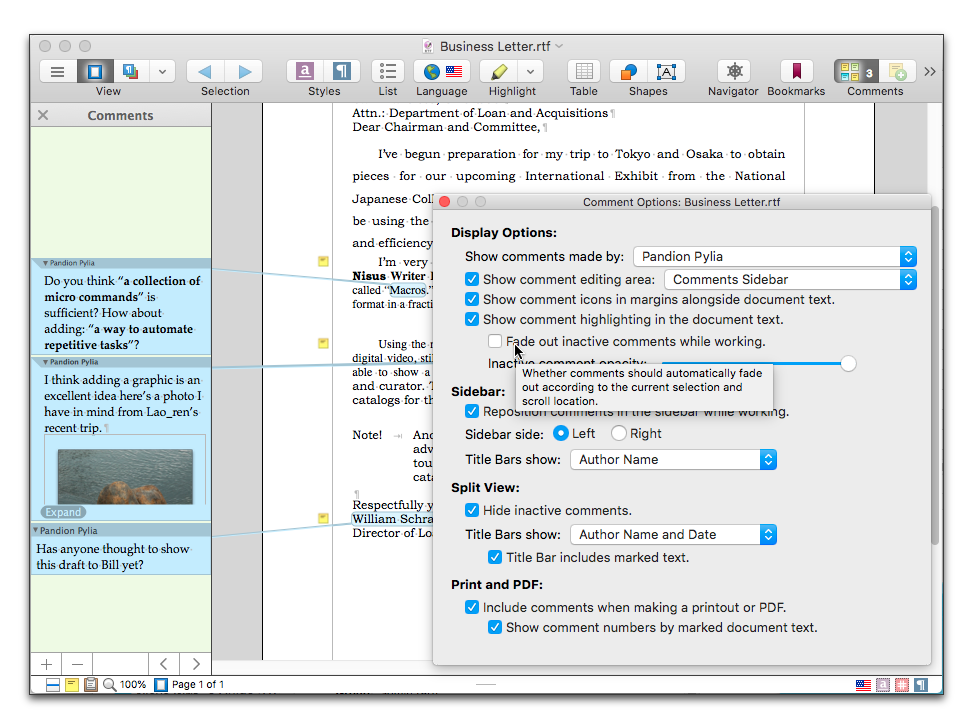Image resolution: width=973 pixels, height=727 pixels.
Task: Toggle reposition comments in sidebar
Action: coord(472,411)
